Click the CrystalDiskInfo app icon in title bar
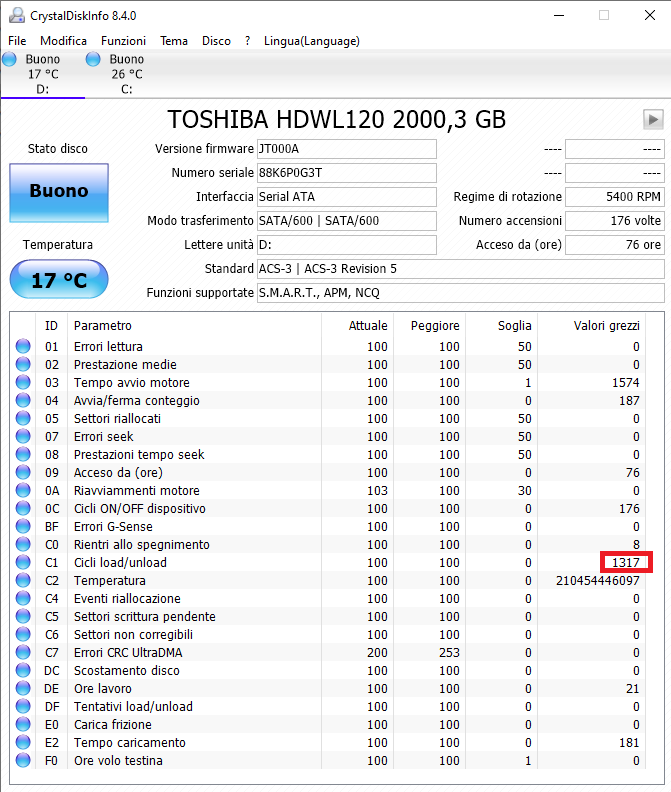 click(x=17, y=15)
